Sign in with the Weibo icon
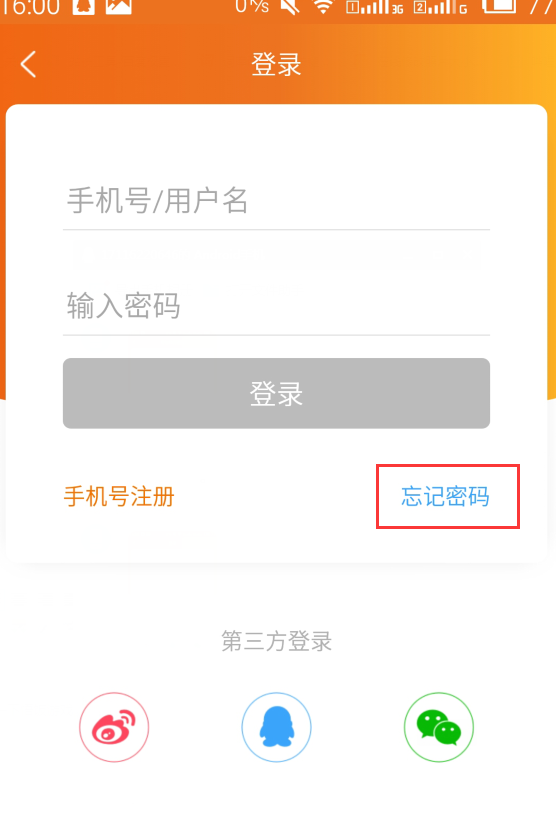556x829 pixels. pos(114,727)
